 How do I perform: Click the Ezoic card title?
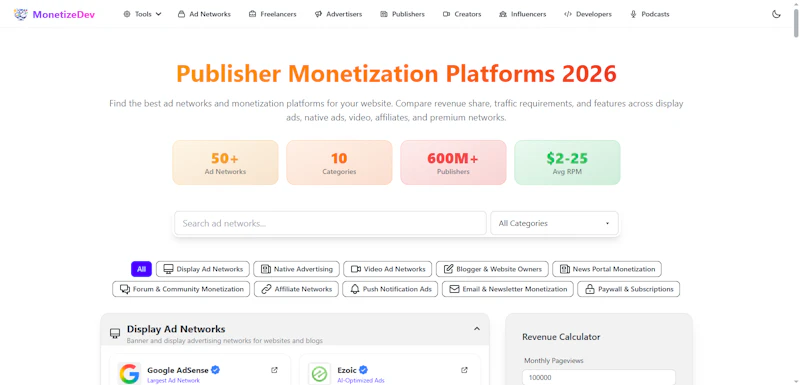[x=347, y=370]
